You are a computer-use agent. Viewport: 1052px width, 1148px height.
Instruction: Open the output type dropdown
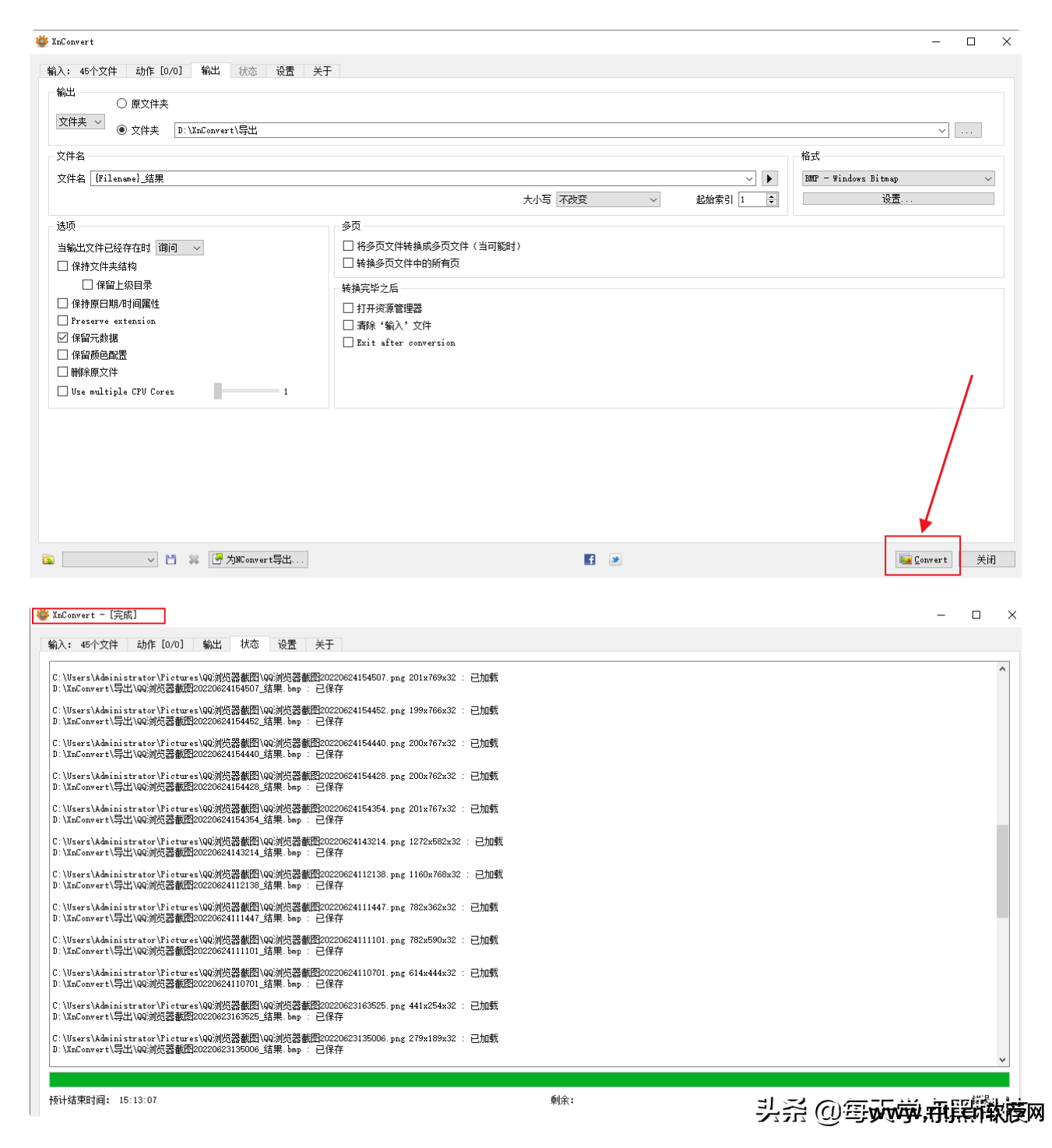point(80,121)
